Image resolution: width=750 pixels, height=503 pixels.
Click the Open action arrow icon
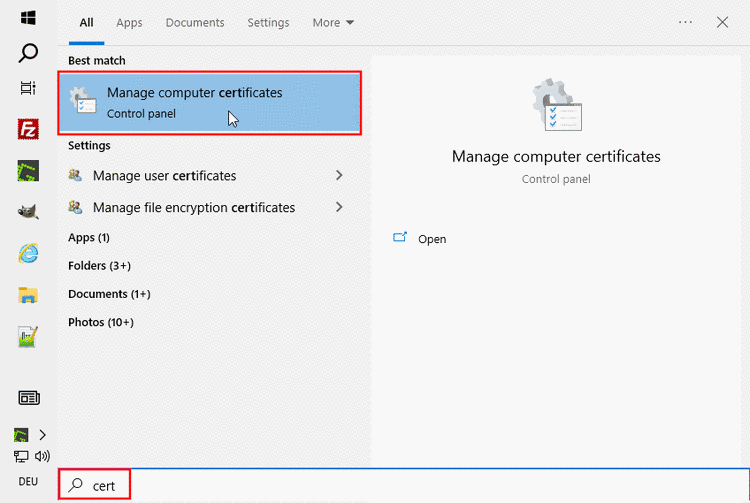400,237
